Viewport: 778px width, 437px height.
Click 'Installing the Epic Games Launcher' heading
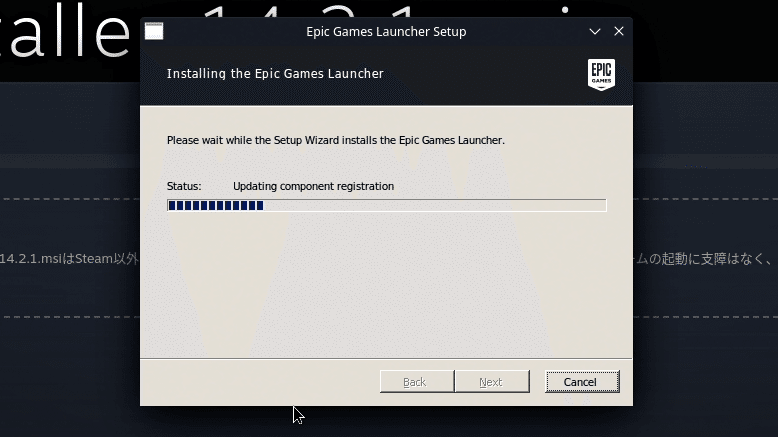[x=275, y=73]
